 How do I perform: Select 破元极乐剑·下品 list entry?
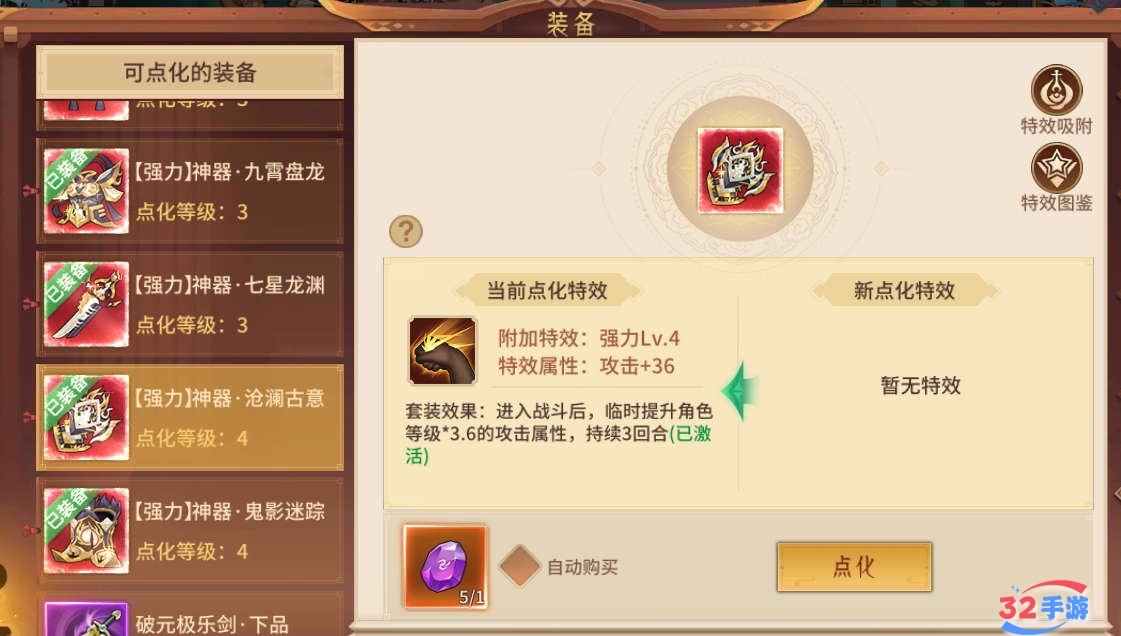pos(190,614)
